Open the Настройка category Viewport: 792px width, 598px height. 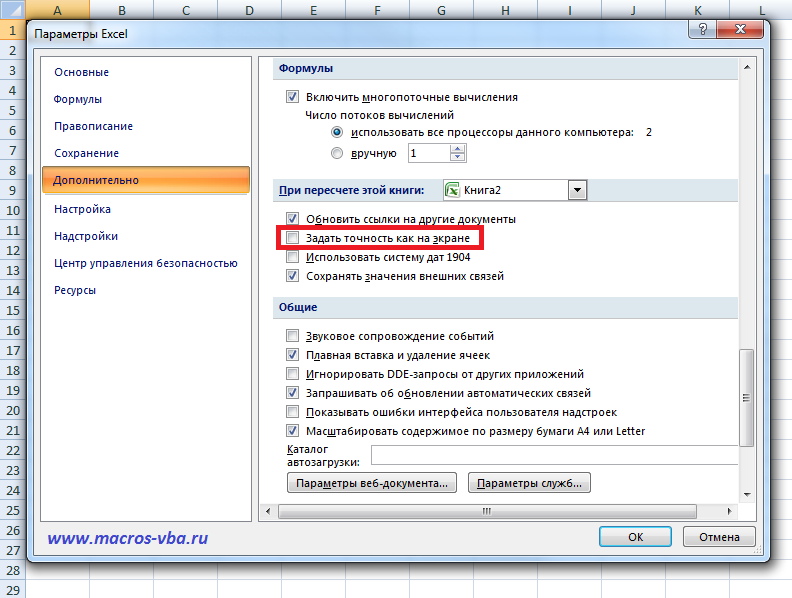[82, 209]
